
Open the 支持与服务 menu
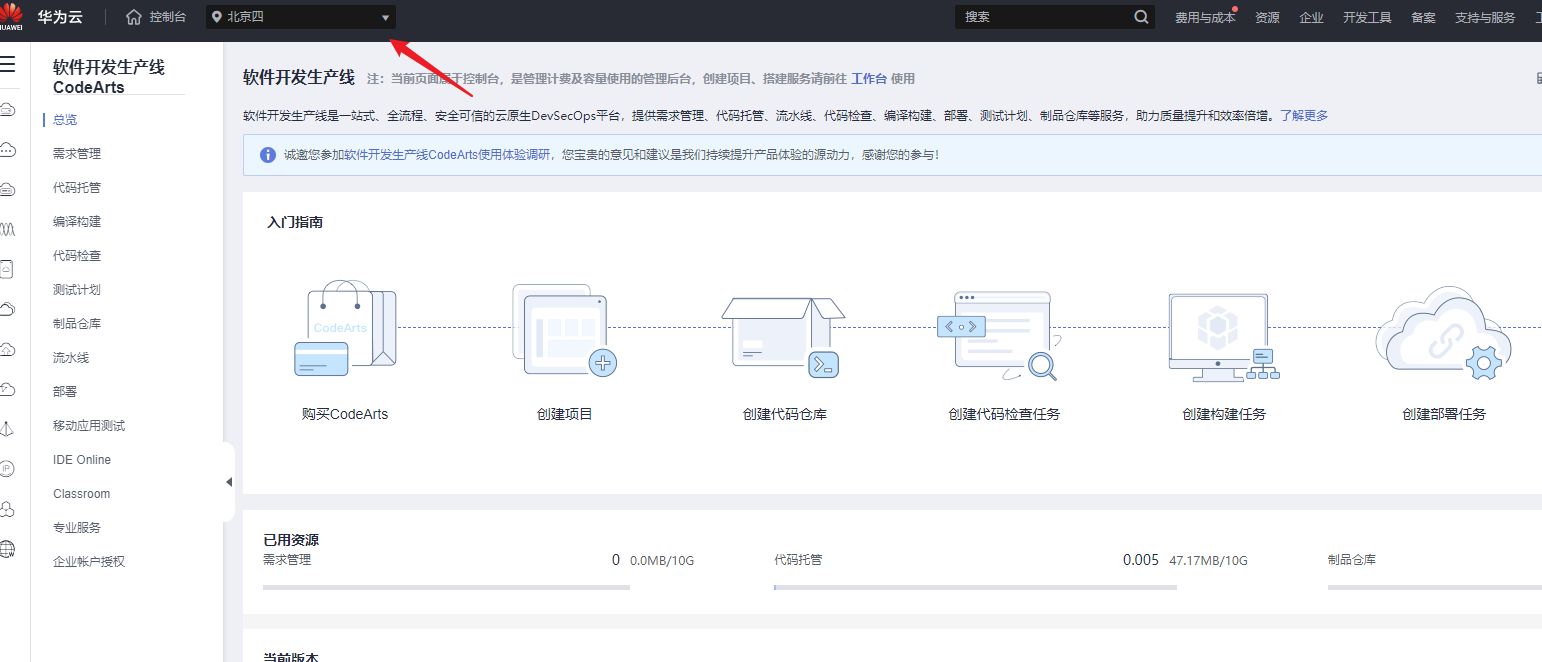(1485, 17)
